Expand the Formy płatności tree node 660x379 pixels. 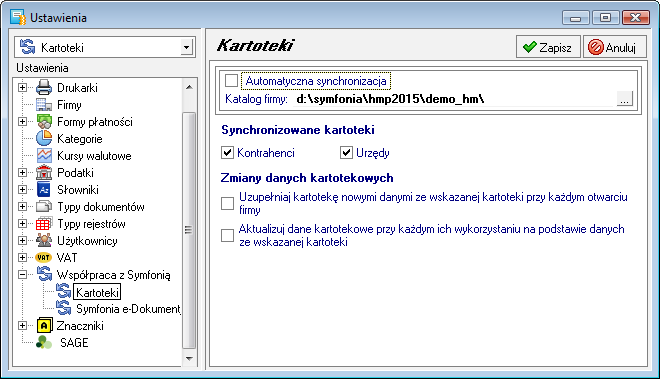tap(23, 122)
